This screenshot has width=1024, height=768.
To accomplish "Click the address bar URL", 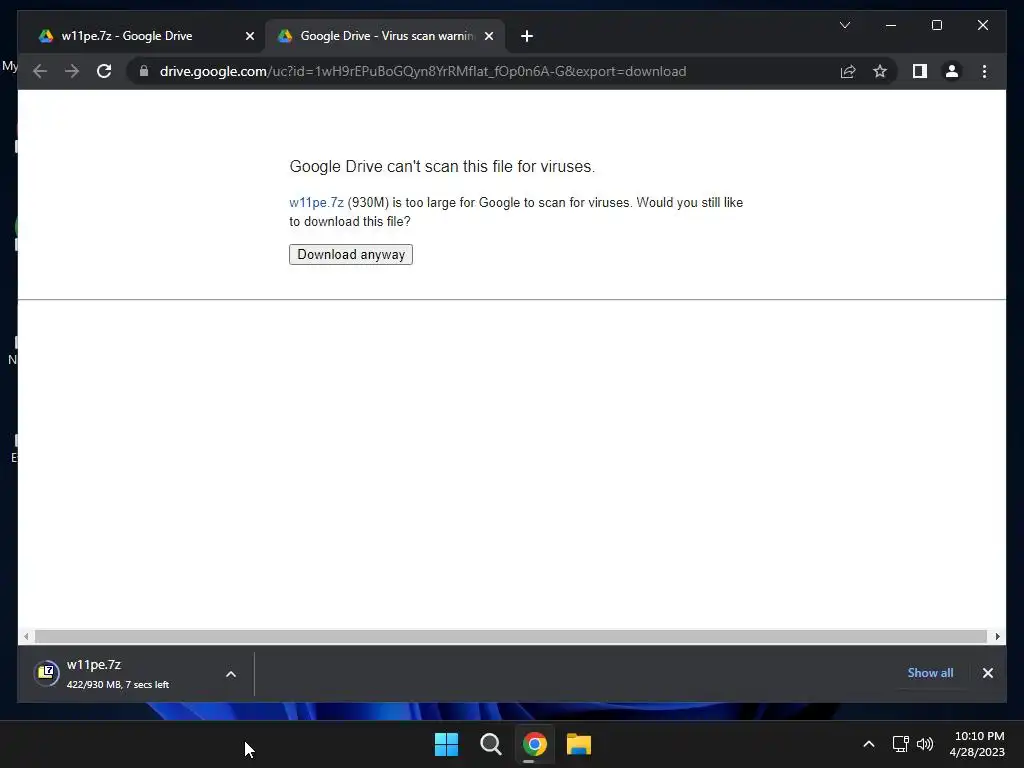I will coord(423,71).
